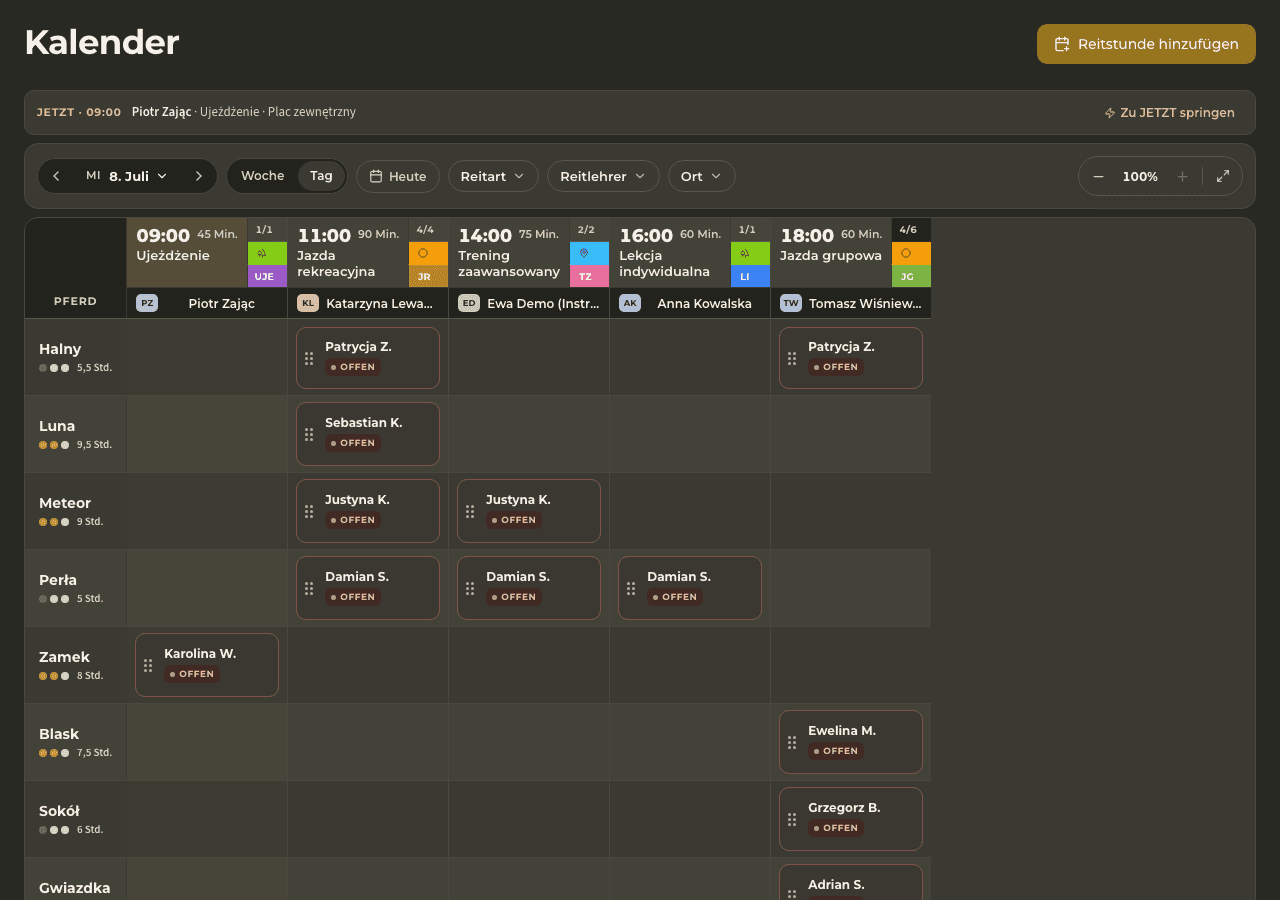
Task: Open the Reitart filter dropdown
Action: pyautogui.click(x=493, y=176)
